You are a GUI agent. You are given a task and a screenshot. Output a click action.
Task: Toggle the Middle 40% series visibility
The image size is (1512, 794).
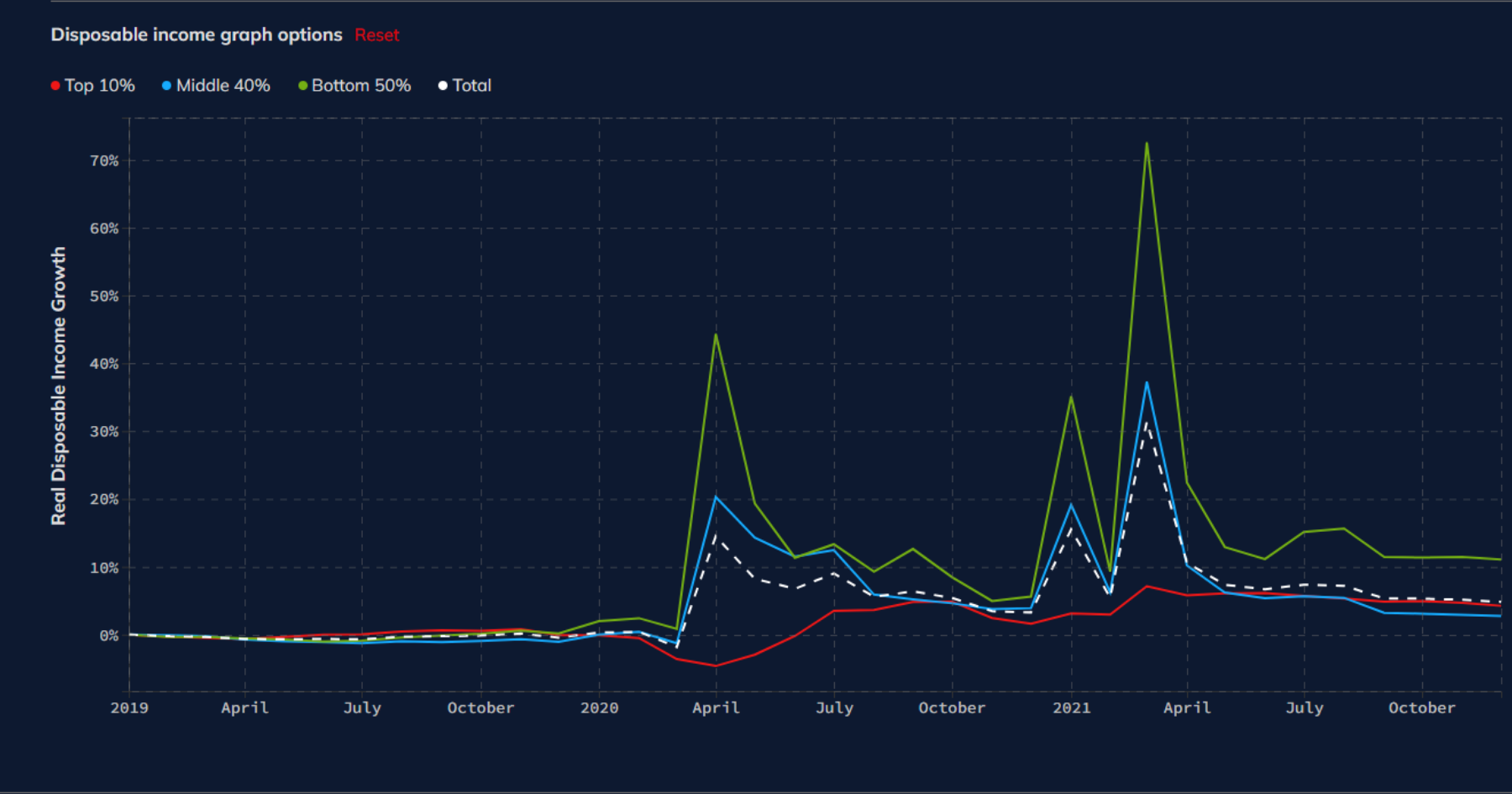224,85
